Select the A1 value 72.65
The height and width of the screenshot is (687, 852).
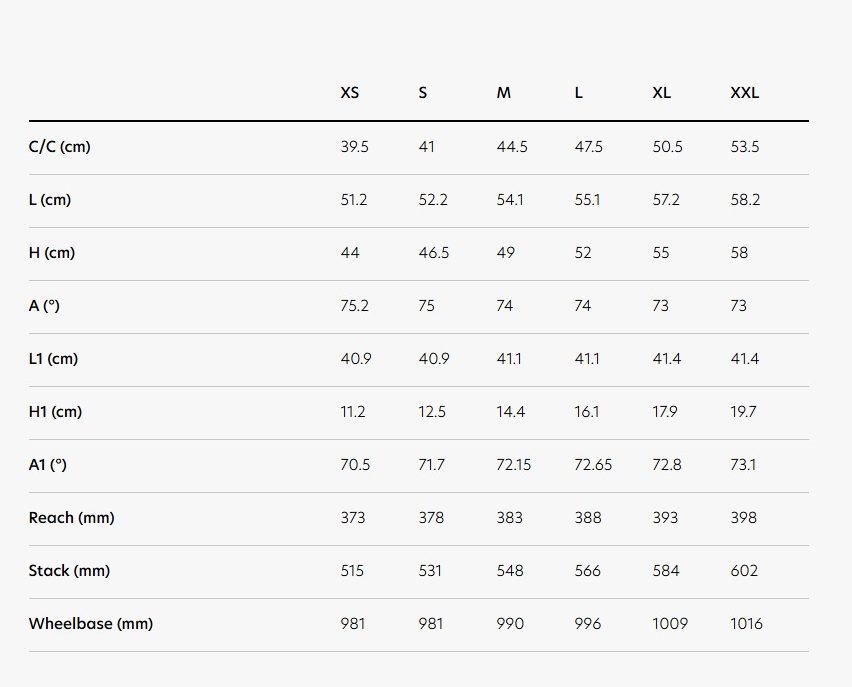593,465
